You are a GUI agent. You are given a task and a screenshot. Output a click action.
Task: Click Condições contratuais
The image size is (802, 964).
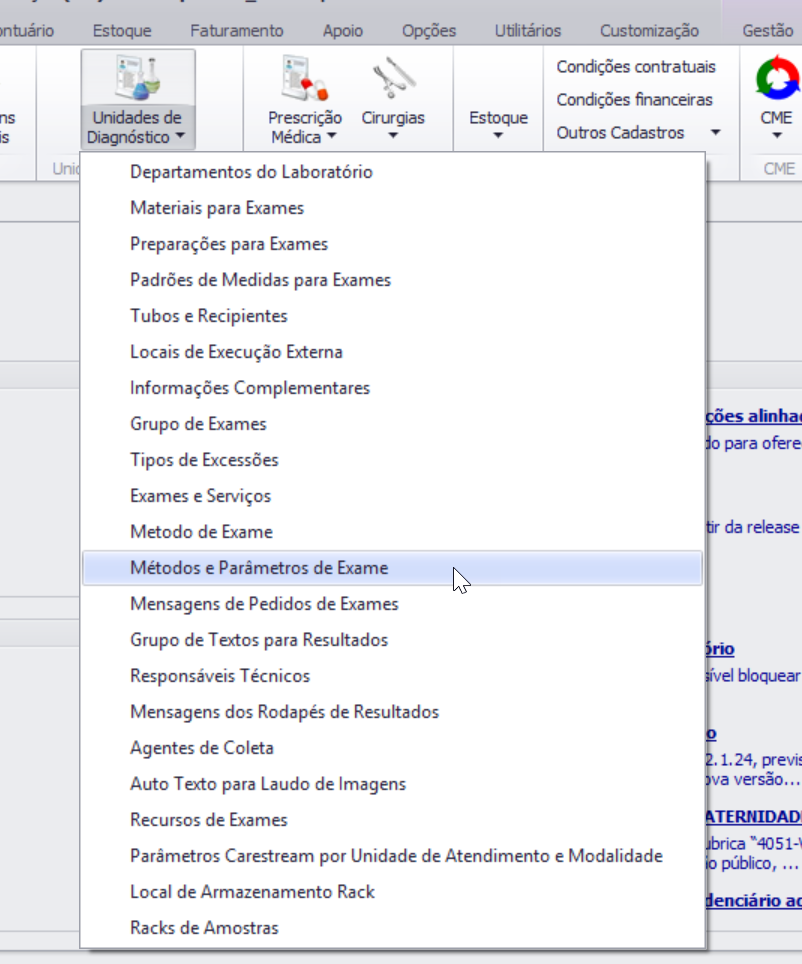coord(636,66)
